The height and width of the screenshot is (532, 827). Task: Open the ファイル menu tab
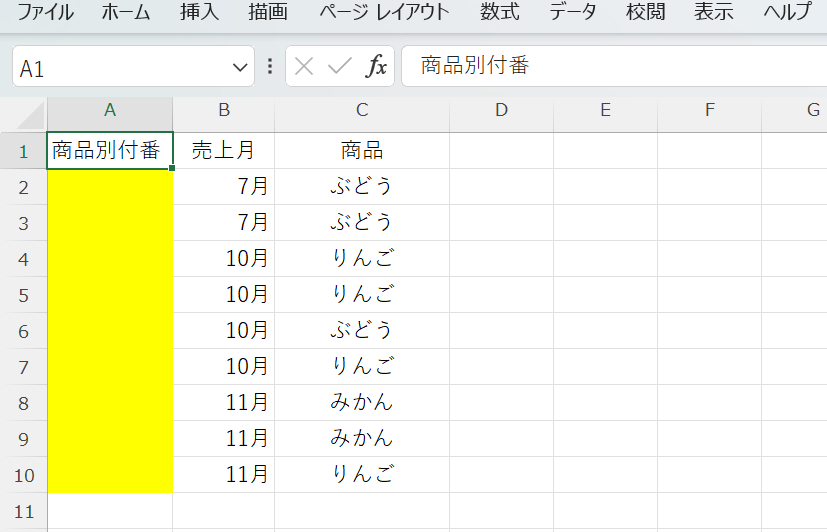(x=45, y=13)
